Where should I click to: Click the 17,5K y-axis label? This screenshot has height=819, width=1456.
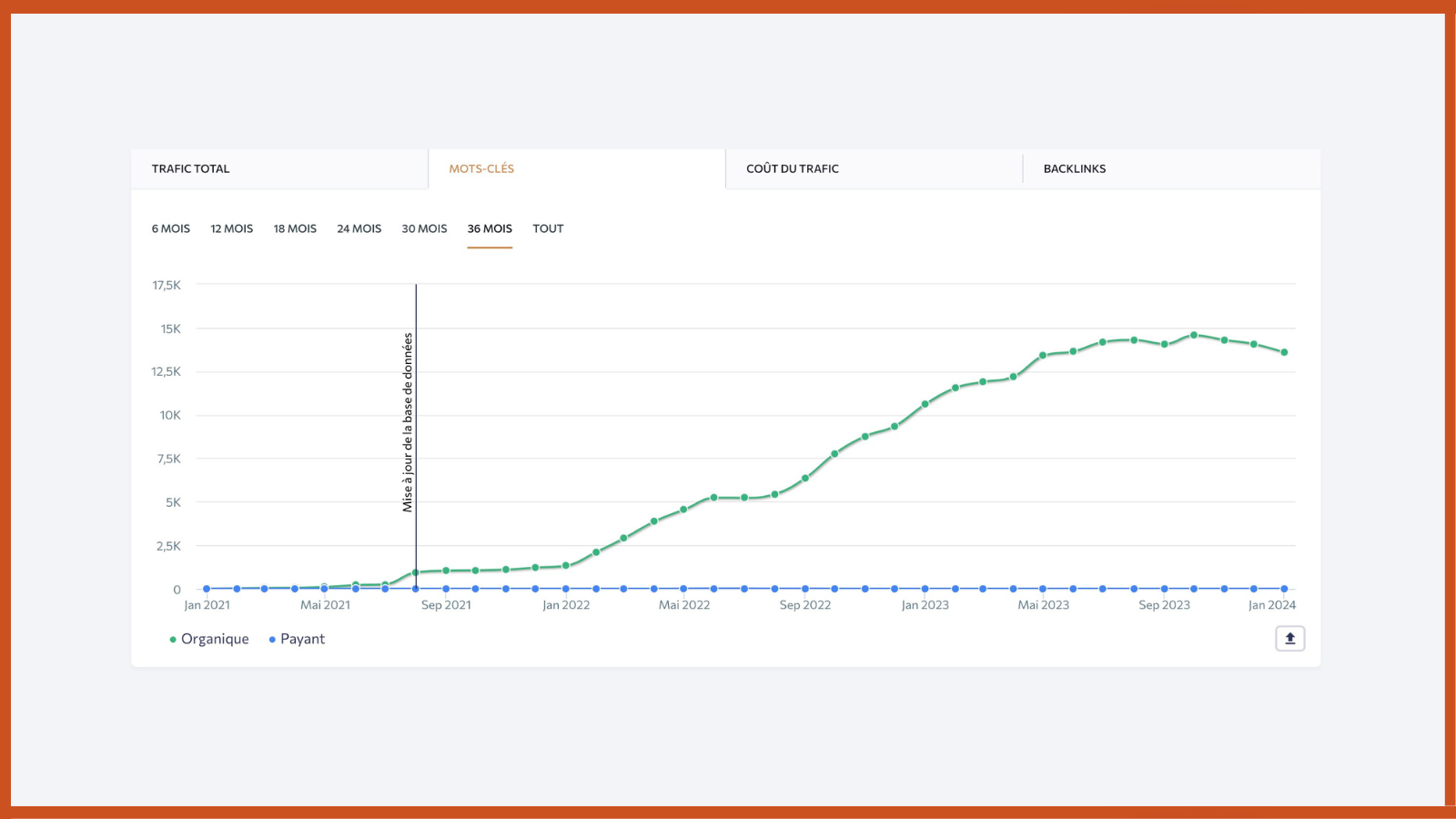[x=167, y=285]
